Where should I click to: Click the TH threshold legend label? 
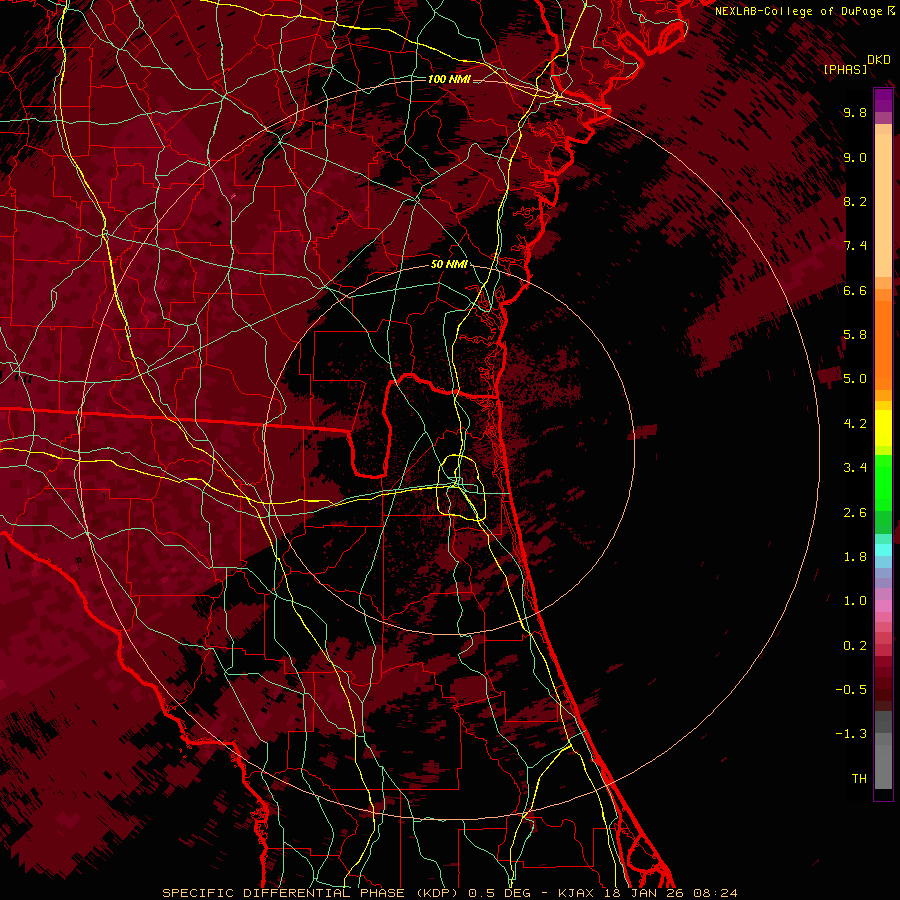point(859,779)
